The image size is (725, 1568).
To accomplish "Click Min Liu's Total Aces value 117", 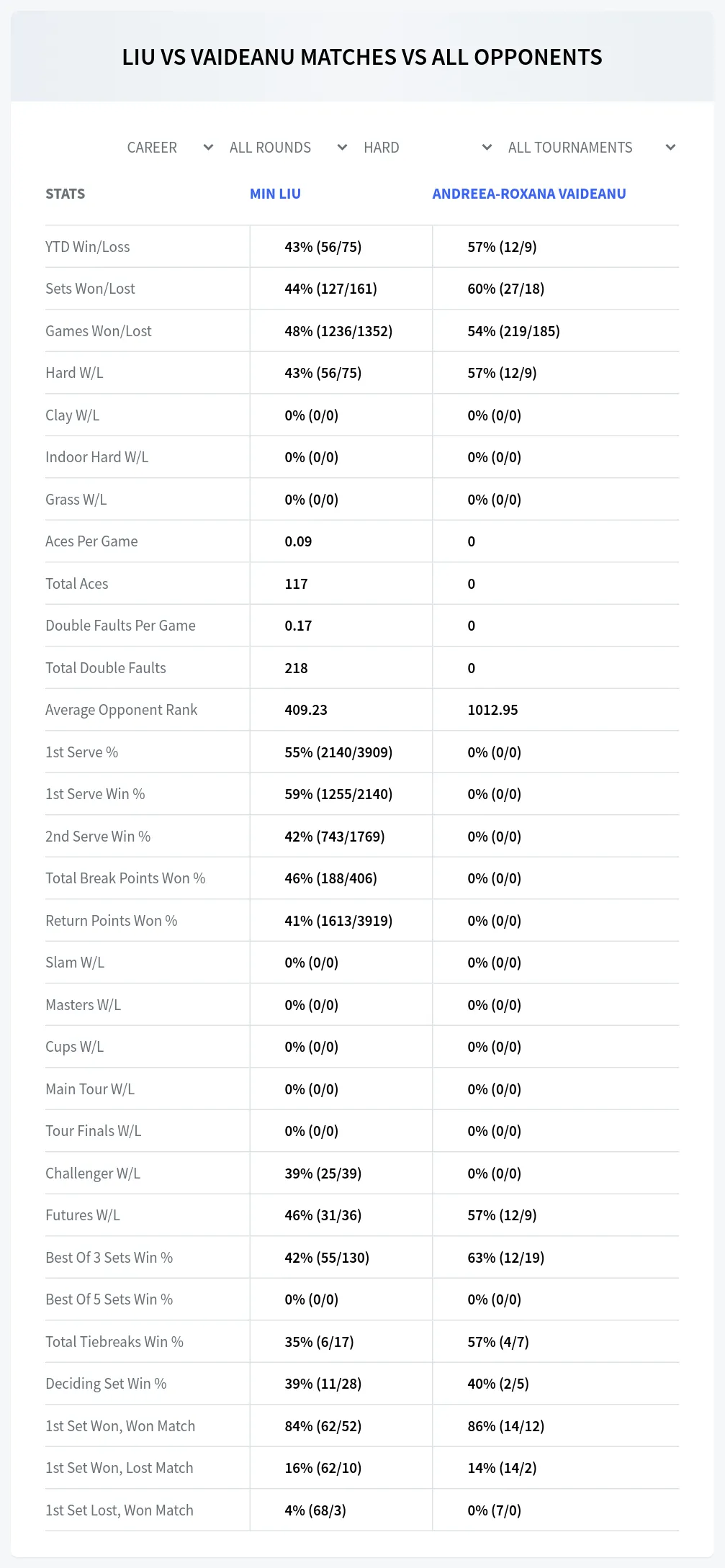I will [x=296, y=584].
